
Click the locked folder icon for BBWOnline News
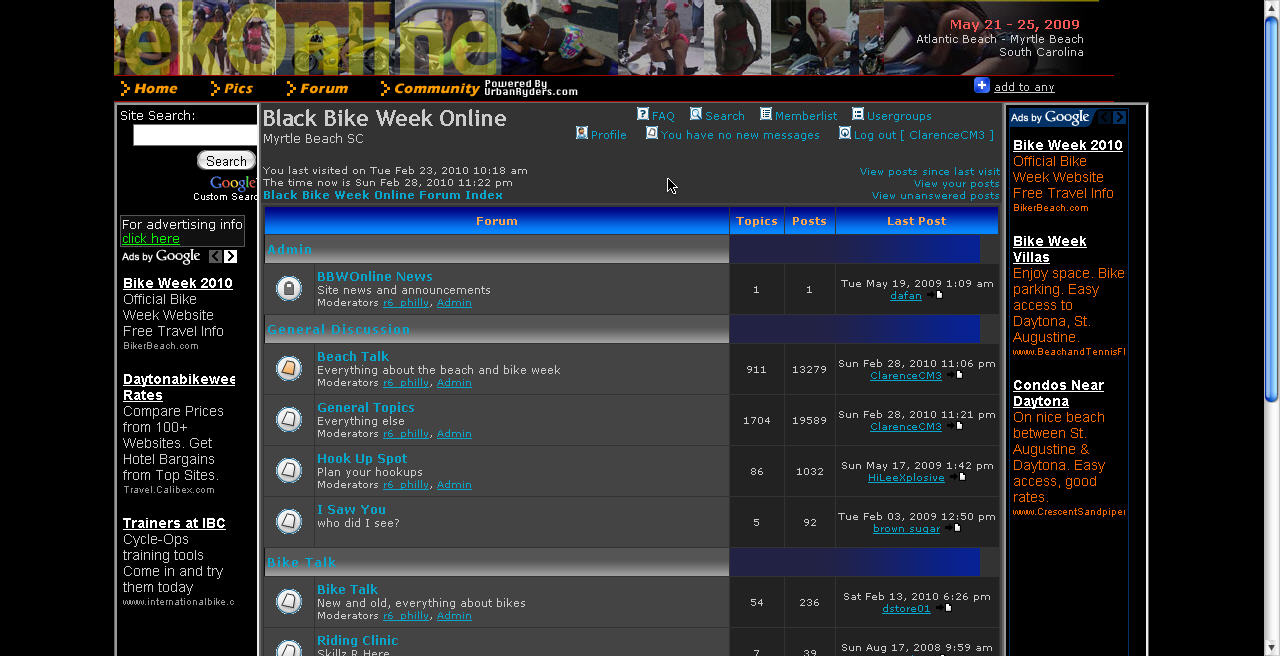coord(289,289)
